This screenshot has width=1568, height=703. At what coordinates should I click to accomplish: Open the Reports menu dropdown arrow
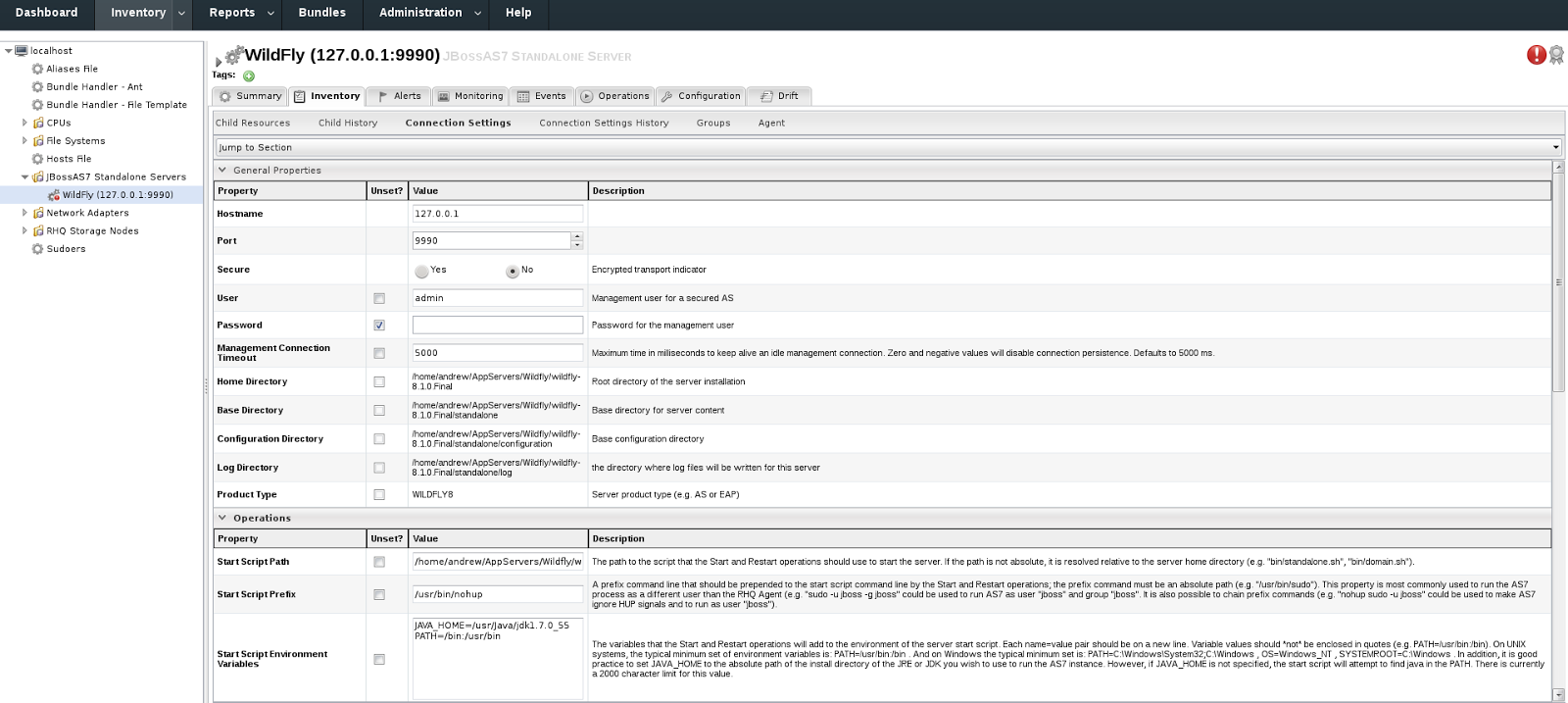271,13
